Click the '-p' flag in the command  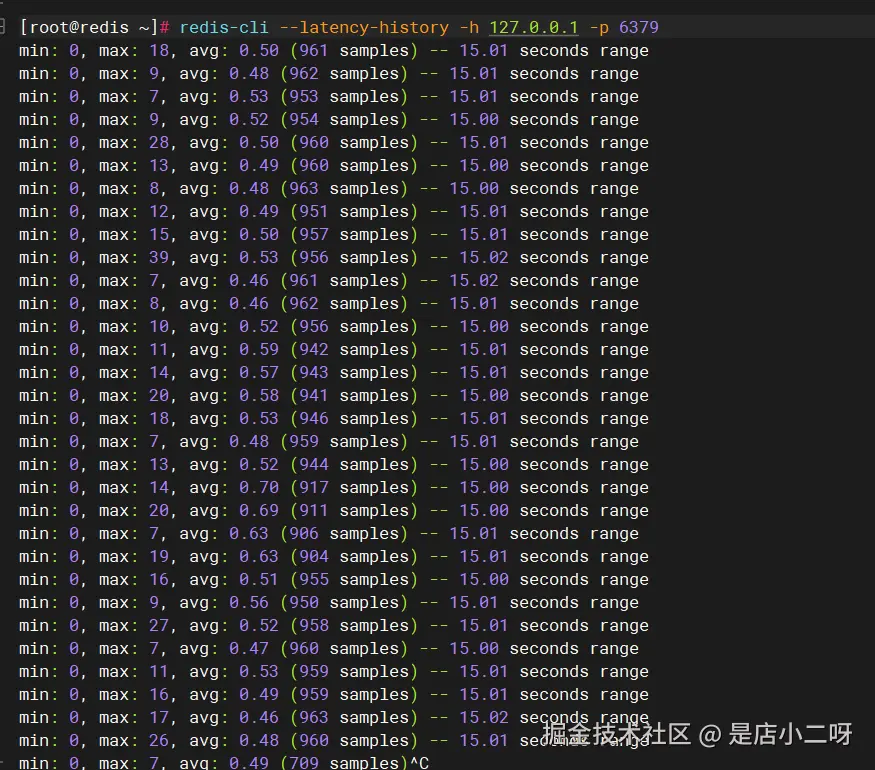click(x=599, y=27)
